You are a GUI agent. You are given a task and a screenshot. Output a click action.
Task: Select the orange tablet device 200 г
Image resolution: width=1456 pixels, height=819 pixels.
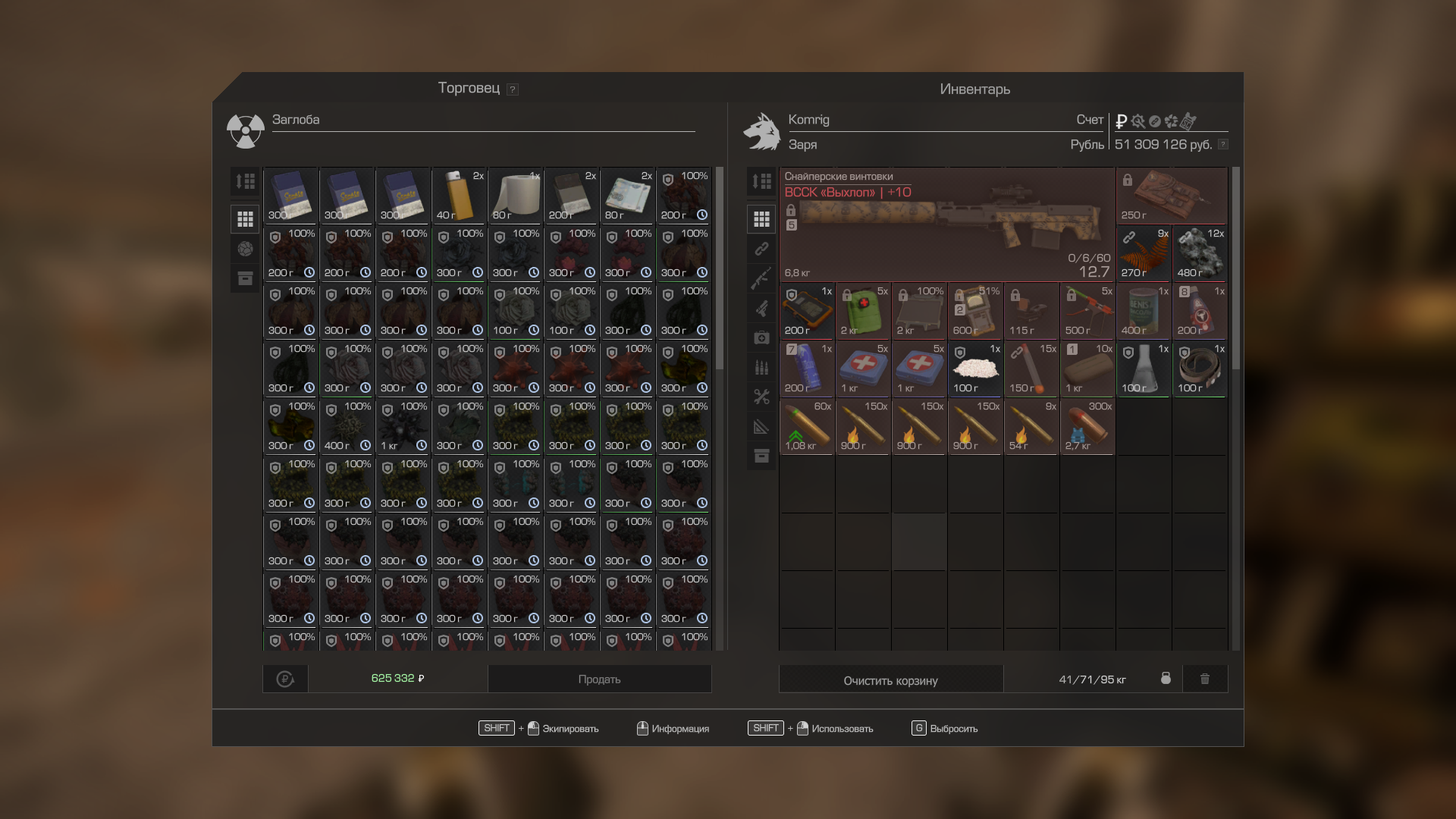point(807,311)
